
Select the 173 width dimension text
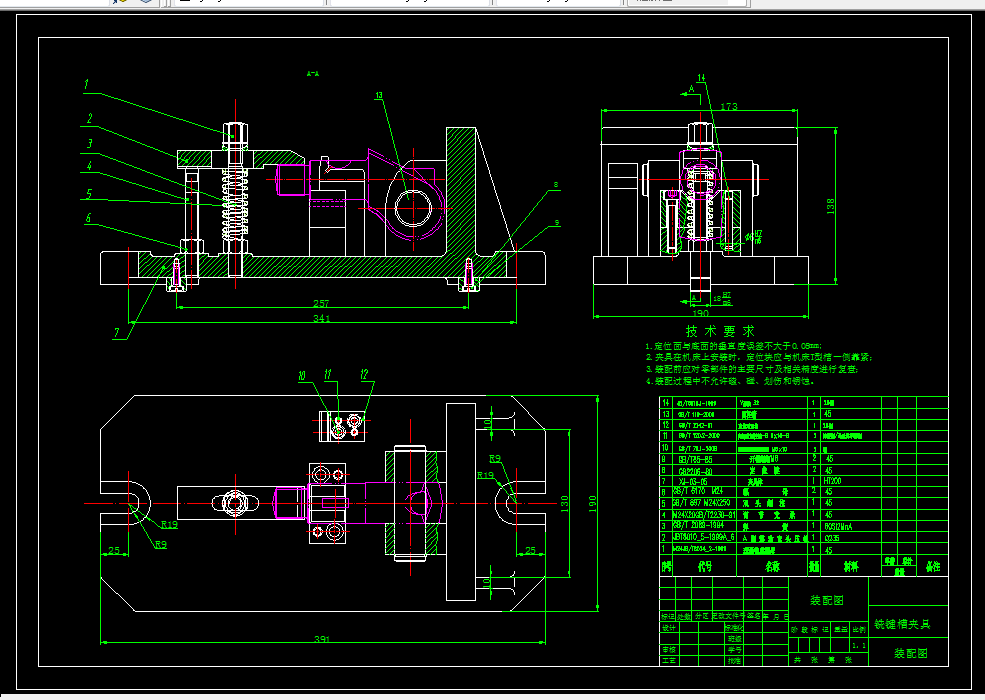[729, 107]
